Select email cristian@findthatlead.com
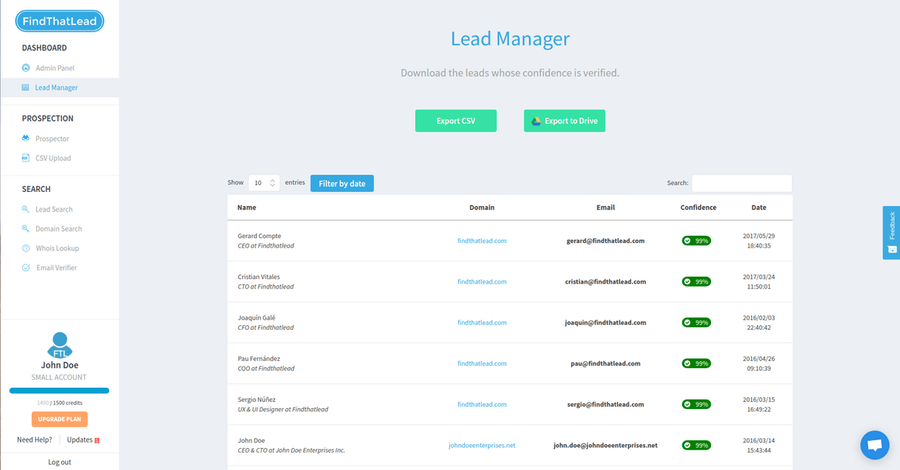The image size is (900, 470). point(606,281)
